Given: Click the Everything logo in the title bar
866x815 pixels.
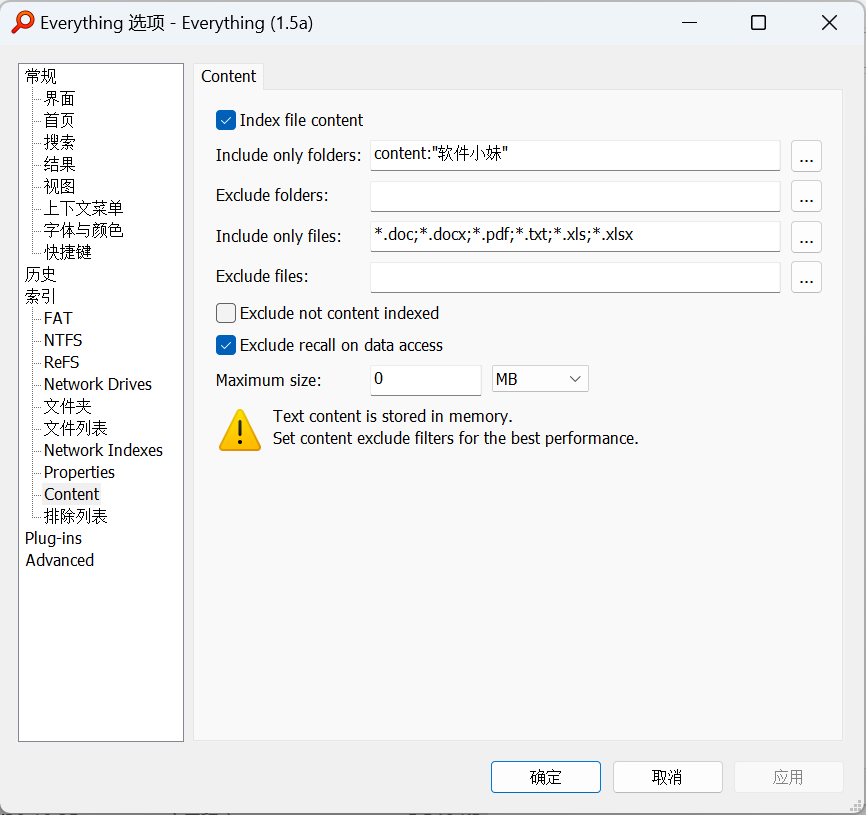Looking at the screenshot, I should pyautogui.click(x=22, y=22).
